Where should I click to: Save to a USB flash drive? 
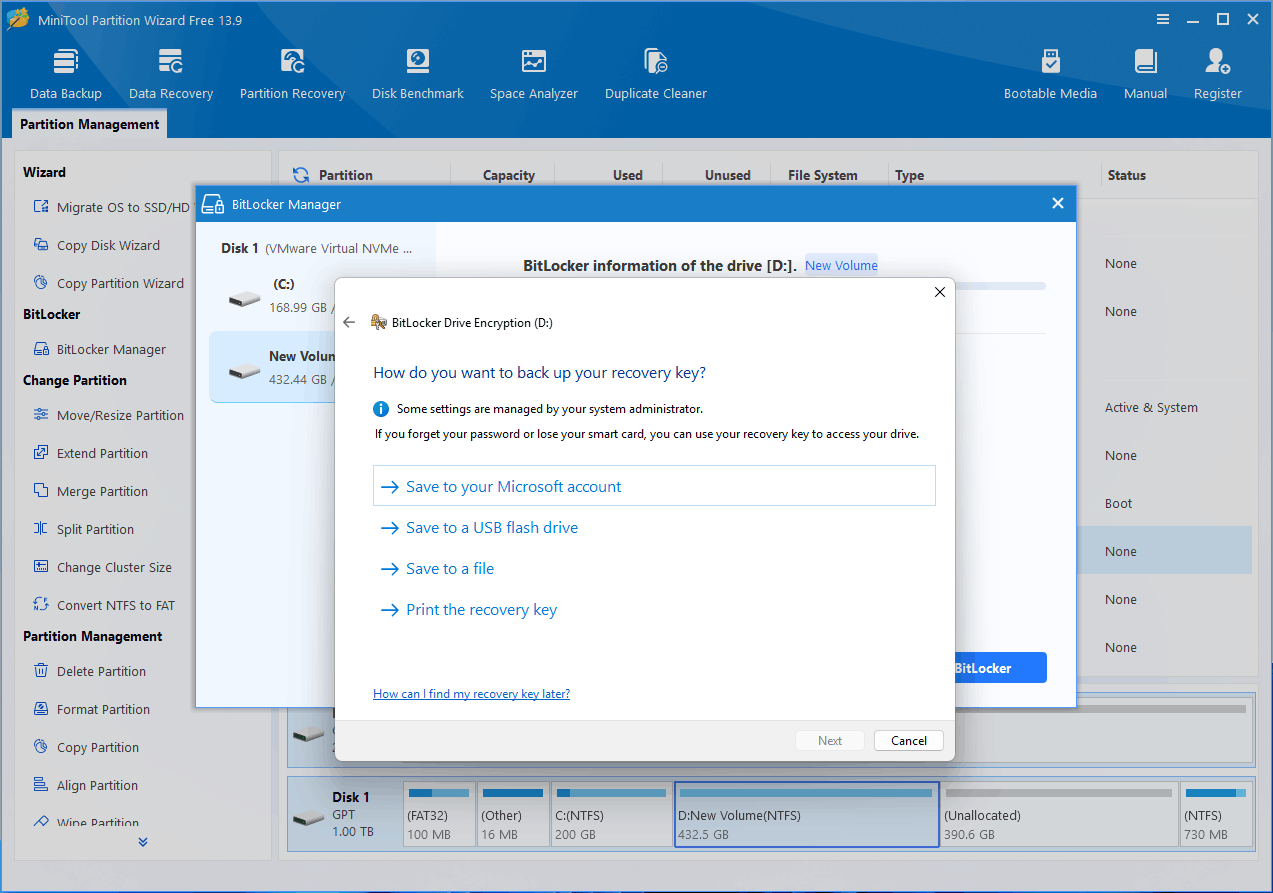pyautogui.click(x=479, y=527)
